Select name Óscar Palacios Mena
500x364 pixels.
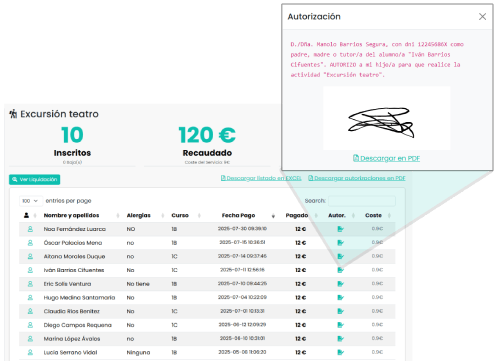[73, 243]
